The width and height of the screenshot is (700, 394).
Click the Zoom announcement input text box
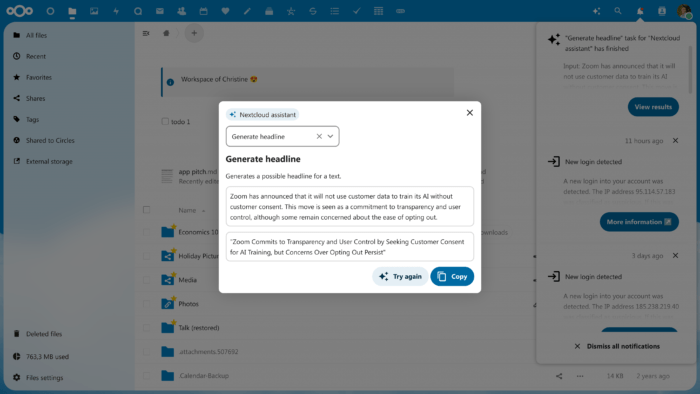(x=350, y=207)
